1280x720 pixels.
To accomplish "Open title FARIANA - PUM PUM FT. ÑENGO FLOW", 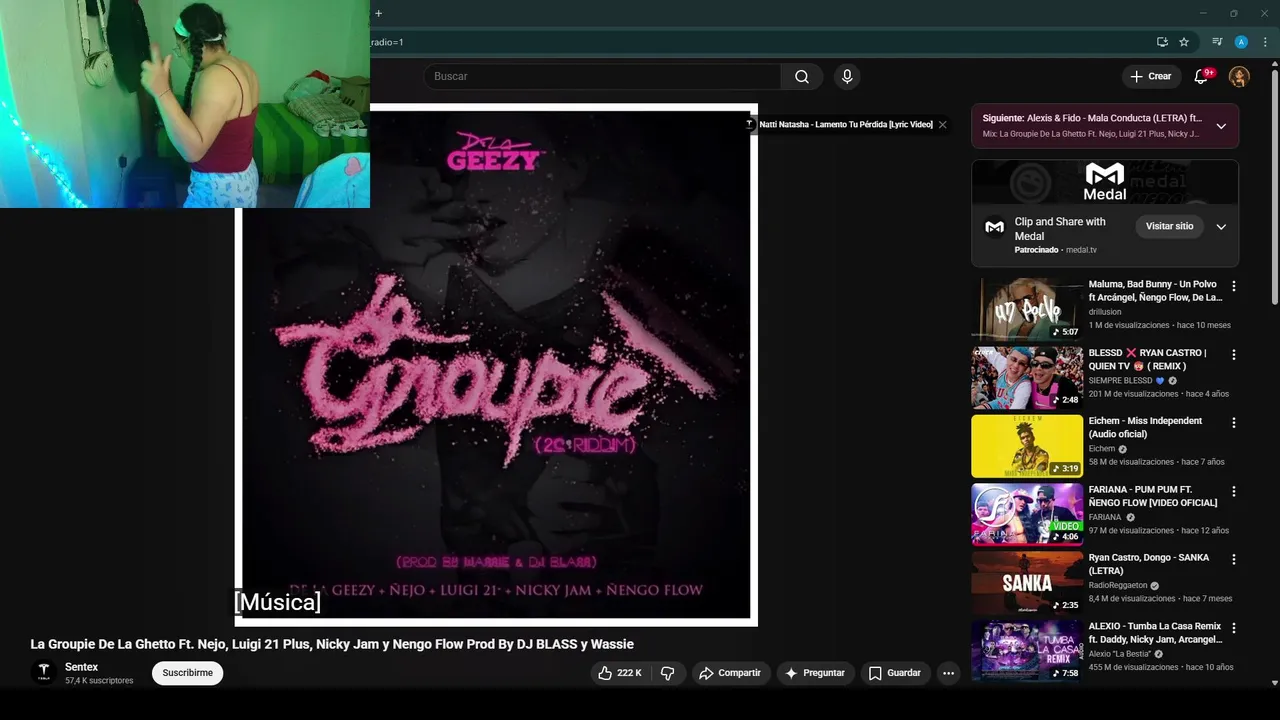I will (x=1153, y=496).
